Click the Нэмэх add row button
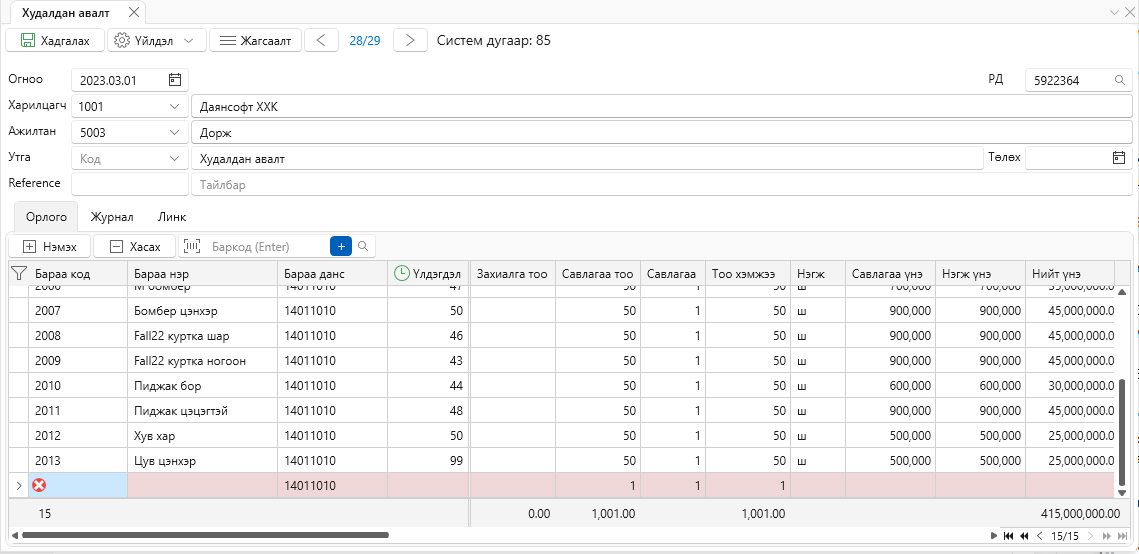This screenshot has height=554, width=1139. click(49, 247)
